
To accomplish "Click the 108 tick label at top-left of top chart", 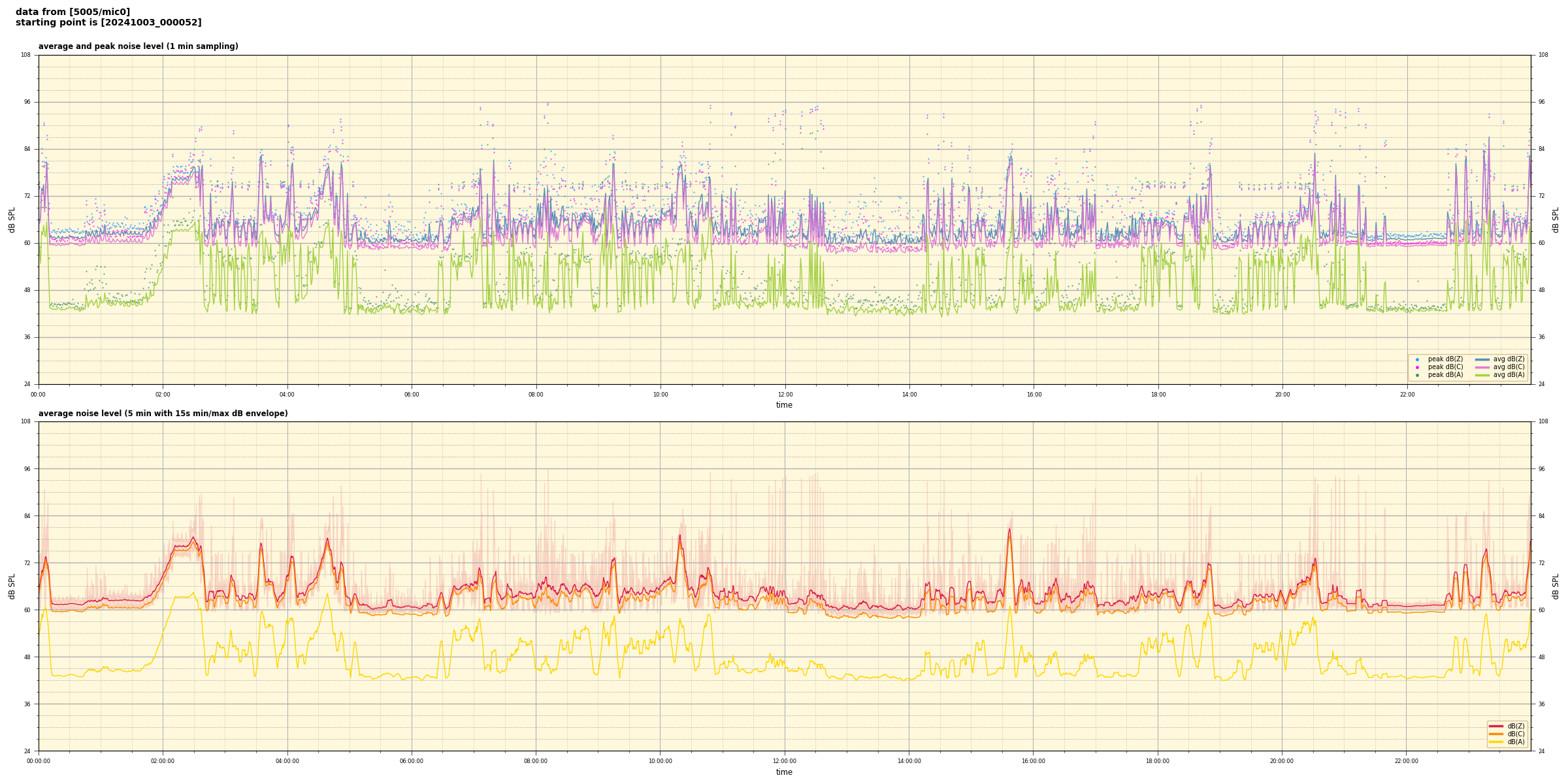I will (x=25, y=55).
